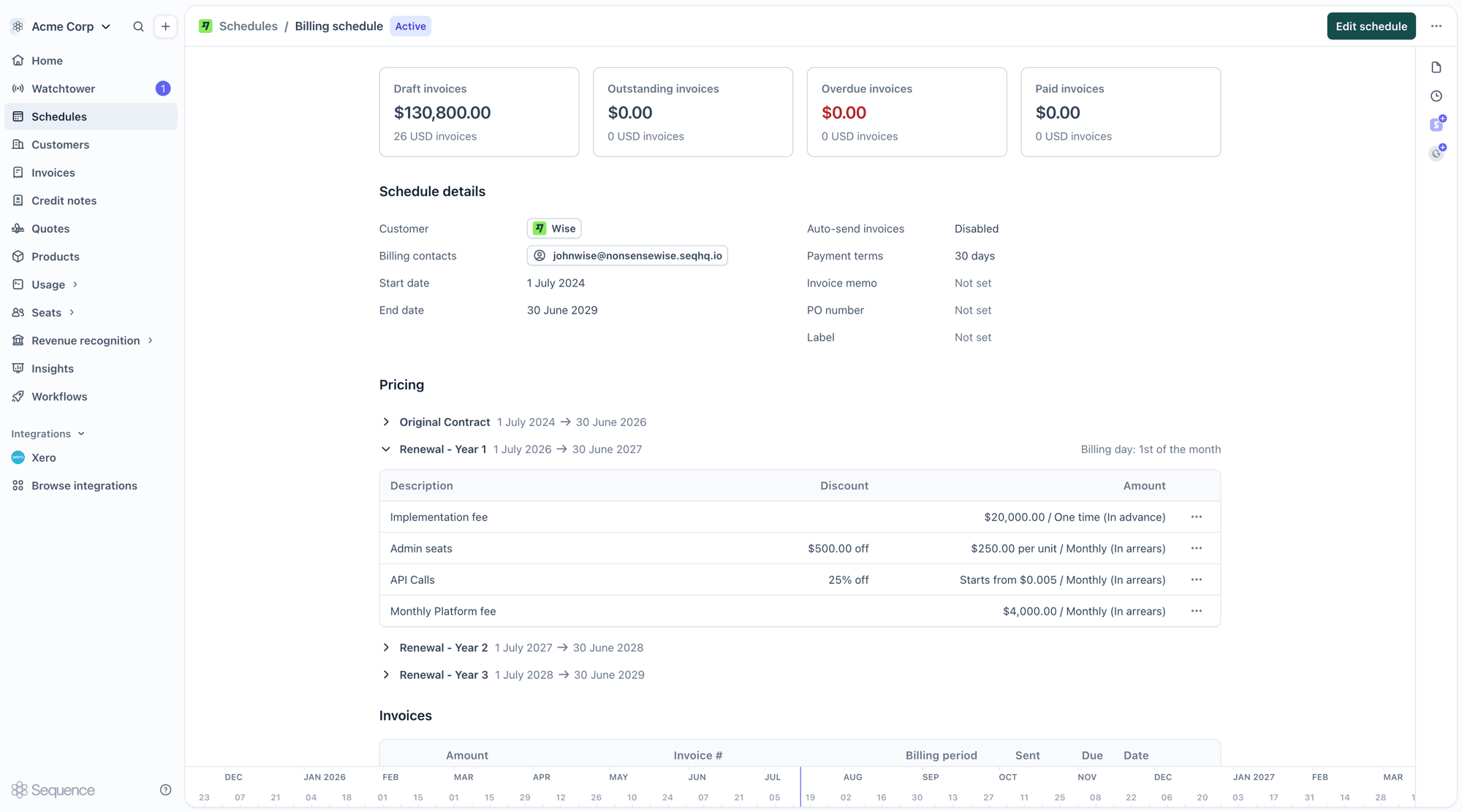The height and width of the screenshot is (812, 1462).
Task: Expand the Usage submenu chevron
Action: pyautogui.click(x=75, y=284)
